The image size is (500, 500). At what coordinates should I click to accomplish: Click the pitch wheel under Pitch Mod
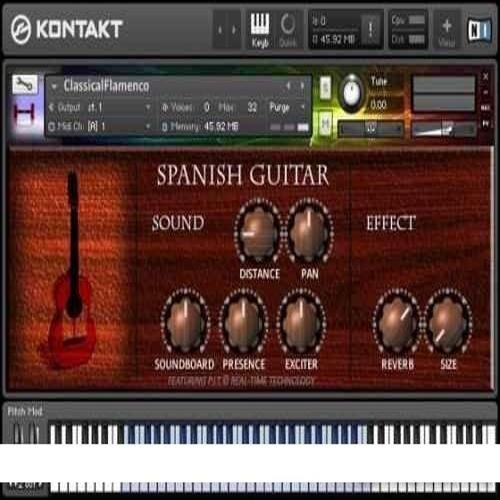point(17,432)
